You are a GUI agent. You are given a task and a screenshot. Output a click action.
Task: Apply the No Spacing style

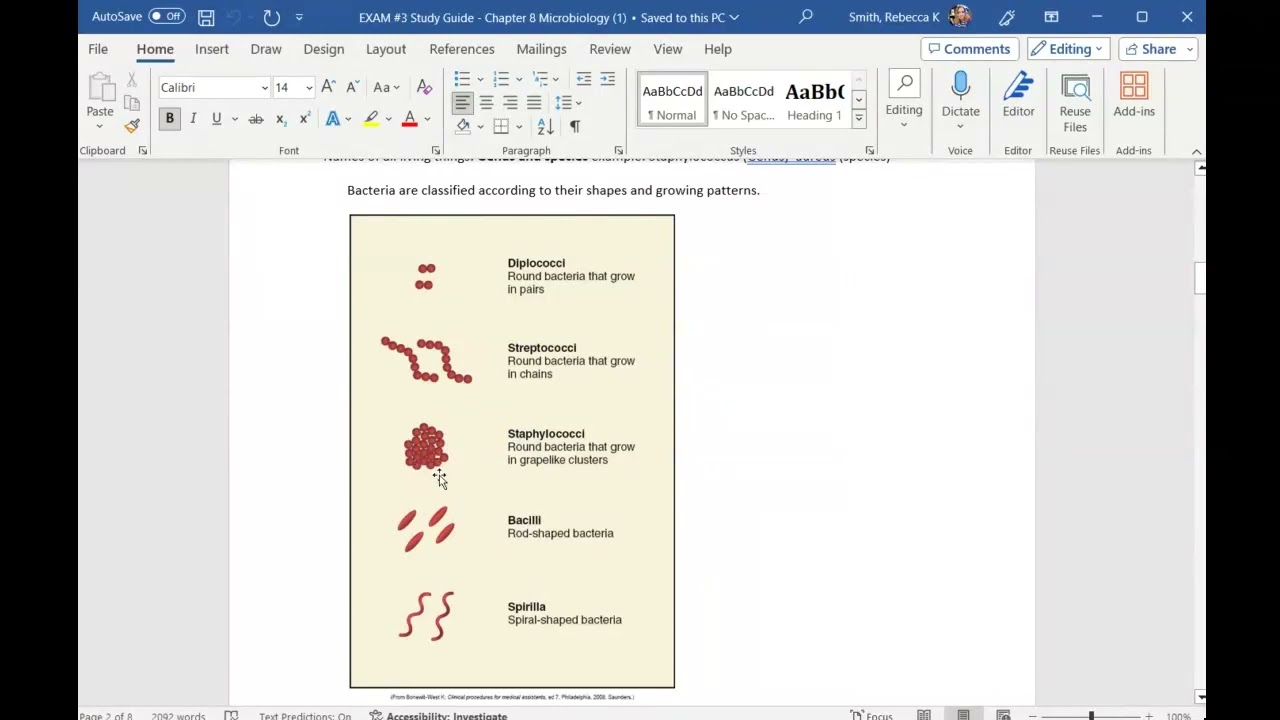point(743,99)
